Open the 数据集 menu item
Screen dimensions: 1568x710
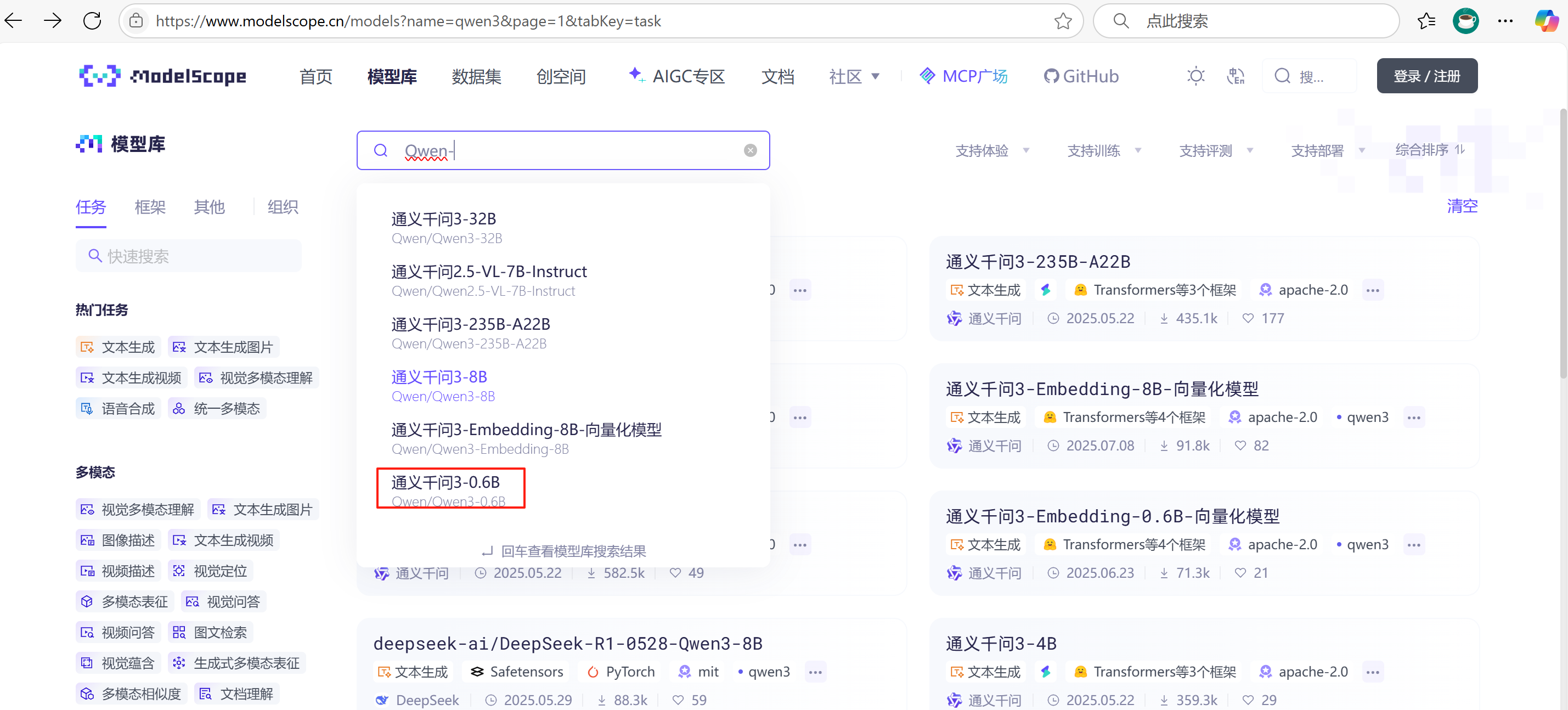476,76
